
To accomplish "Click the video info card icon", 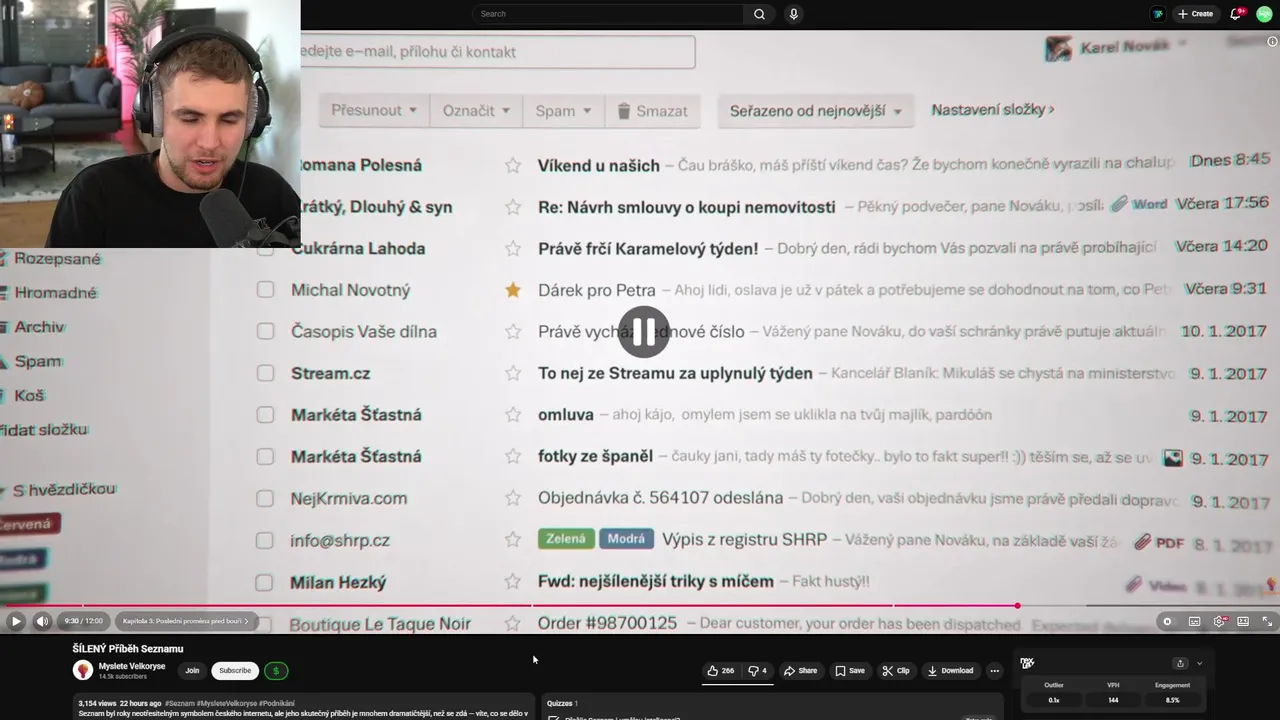I will pyautogui.click(x=1272, y=42).
